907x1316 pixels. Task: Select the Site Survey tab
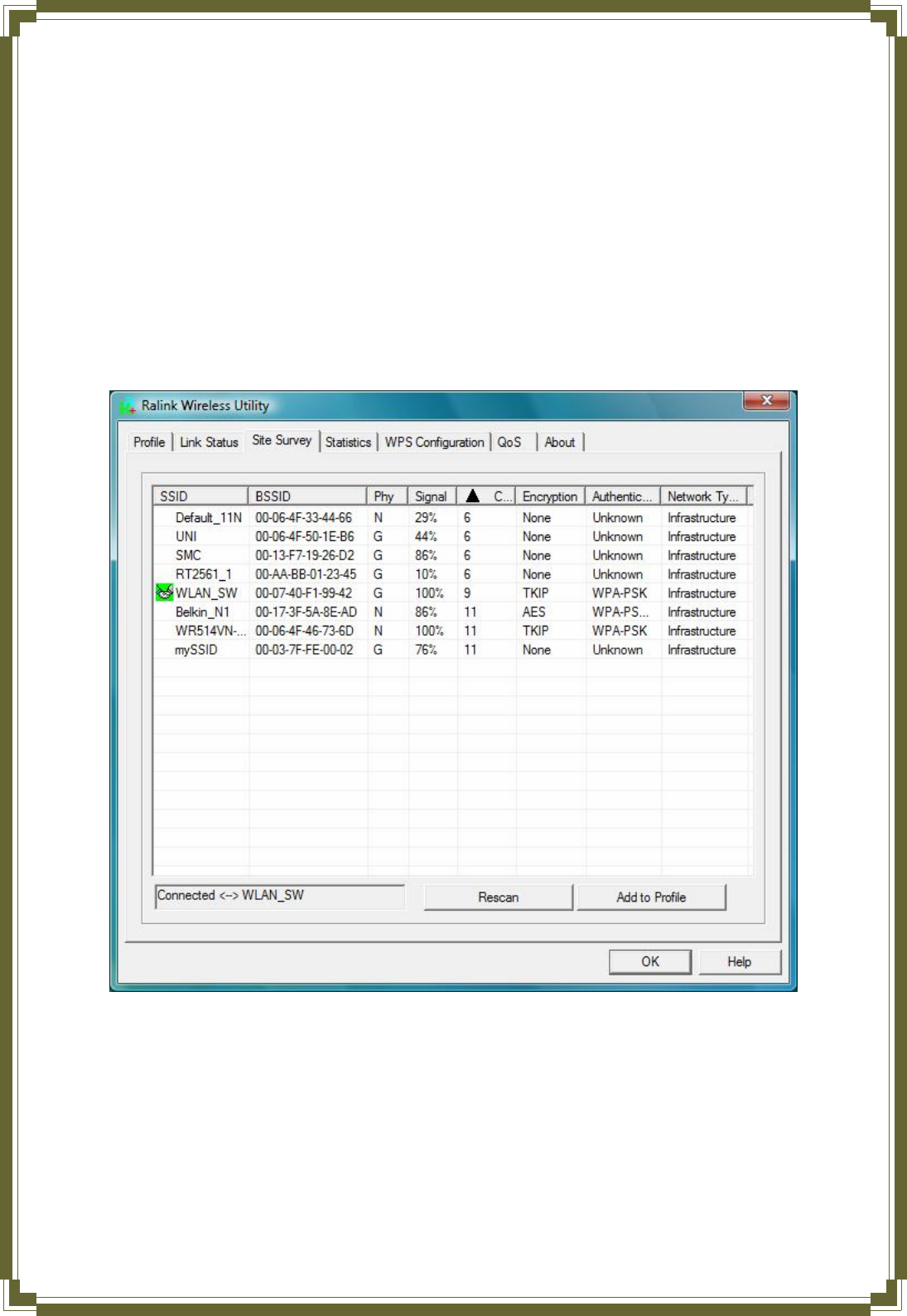(x=282, y=440)
